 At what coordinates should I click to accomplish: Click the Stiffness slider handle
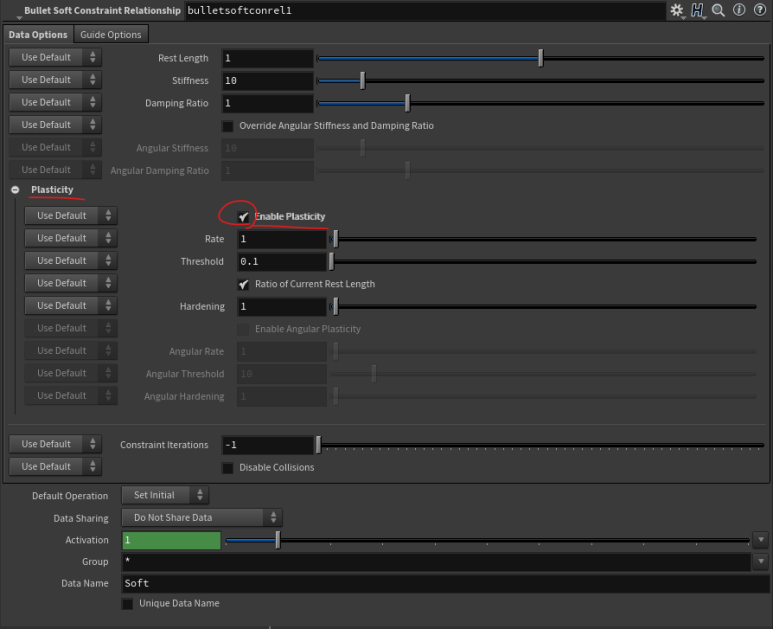click(362, 81)
